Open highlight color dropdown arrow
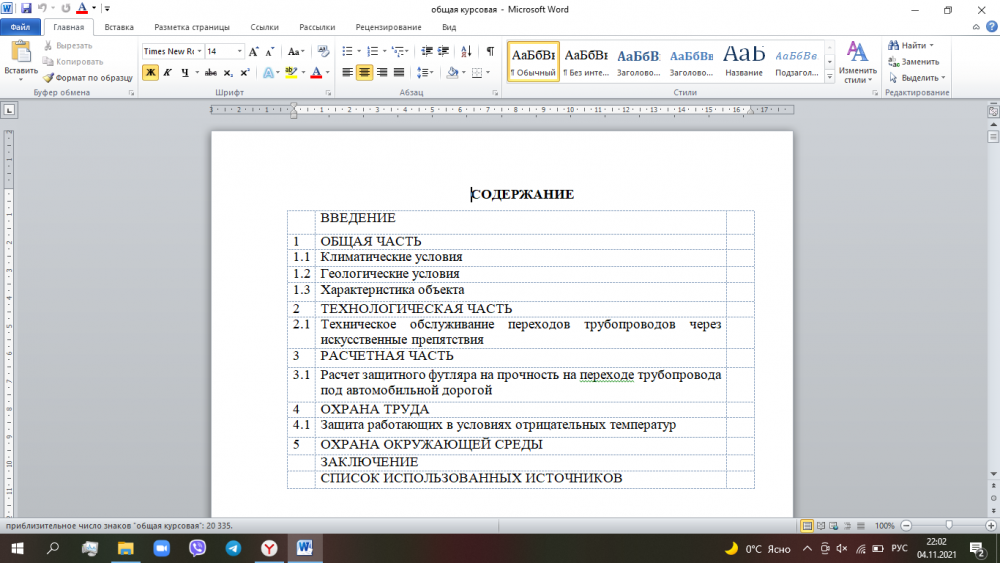Viewport: 1000px width, 563px height. pyautogui.click(x=303, y=73)
